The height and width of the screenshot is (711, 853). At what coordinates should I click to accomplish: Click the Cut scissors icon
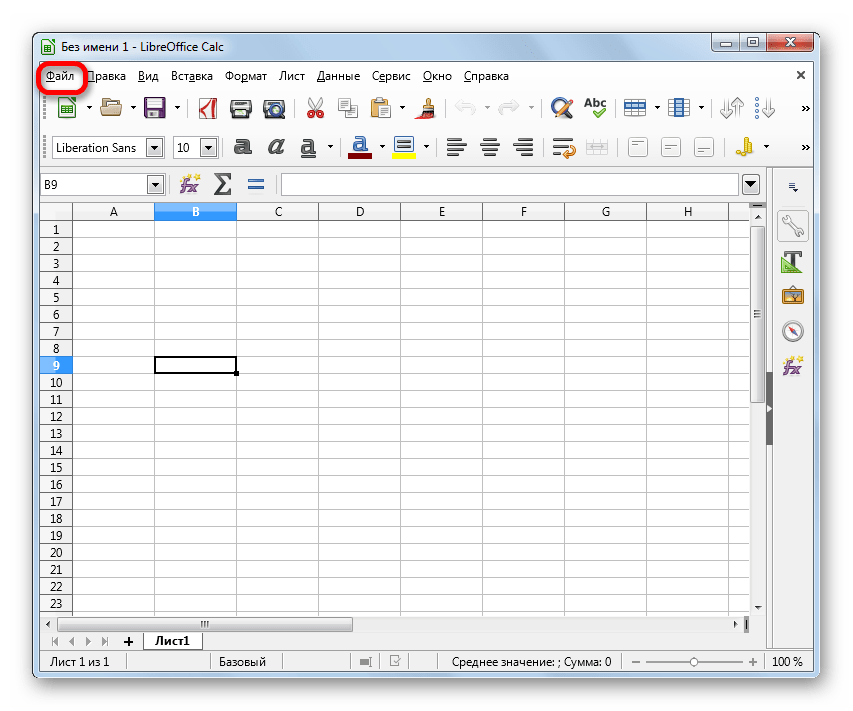tap(315, 108)
